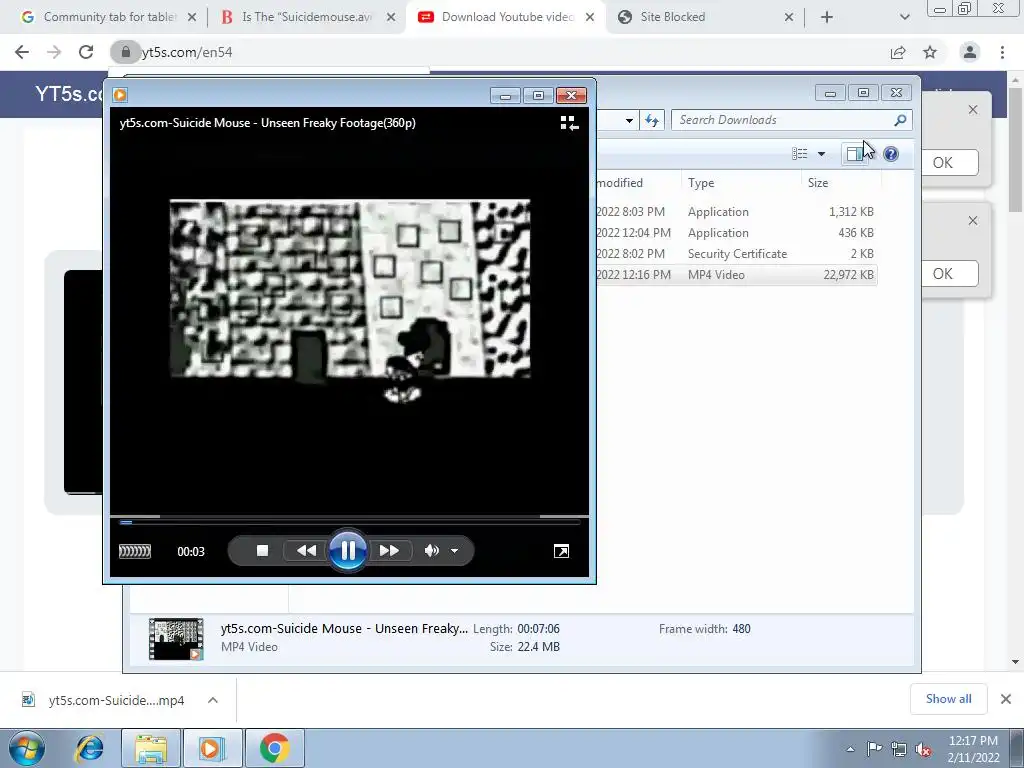Select the Security Certificate file row
This screenshot has width=1024, height=768.
coord(736,254)
